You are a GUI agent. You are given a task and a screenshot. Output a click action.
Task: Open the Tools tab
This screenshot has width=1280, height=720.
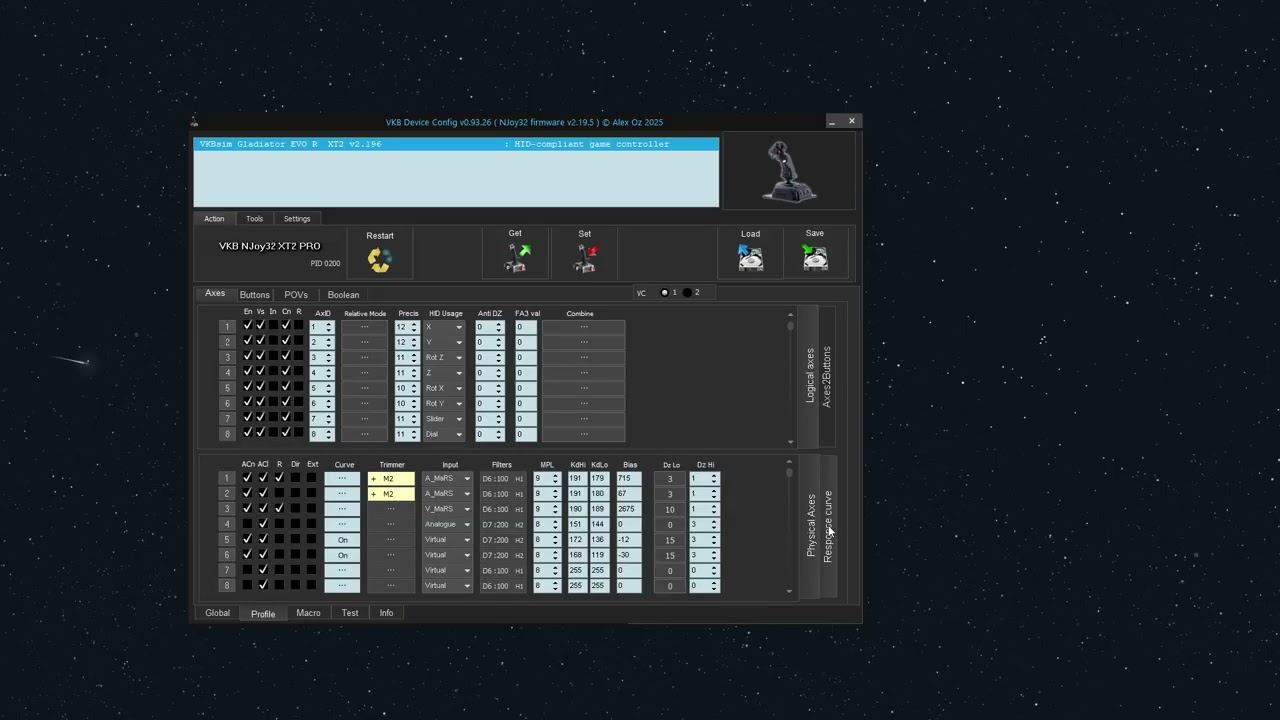click(x=255, y=219)
